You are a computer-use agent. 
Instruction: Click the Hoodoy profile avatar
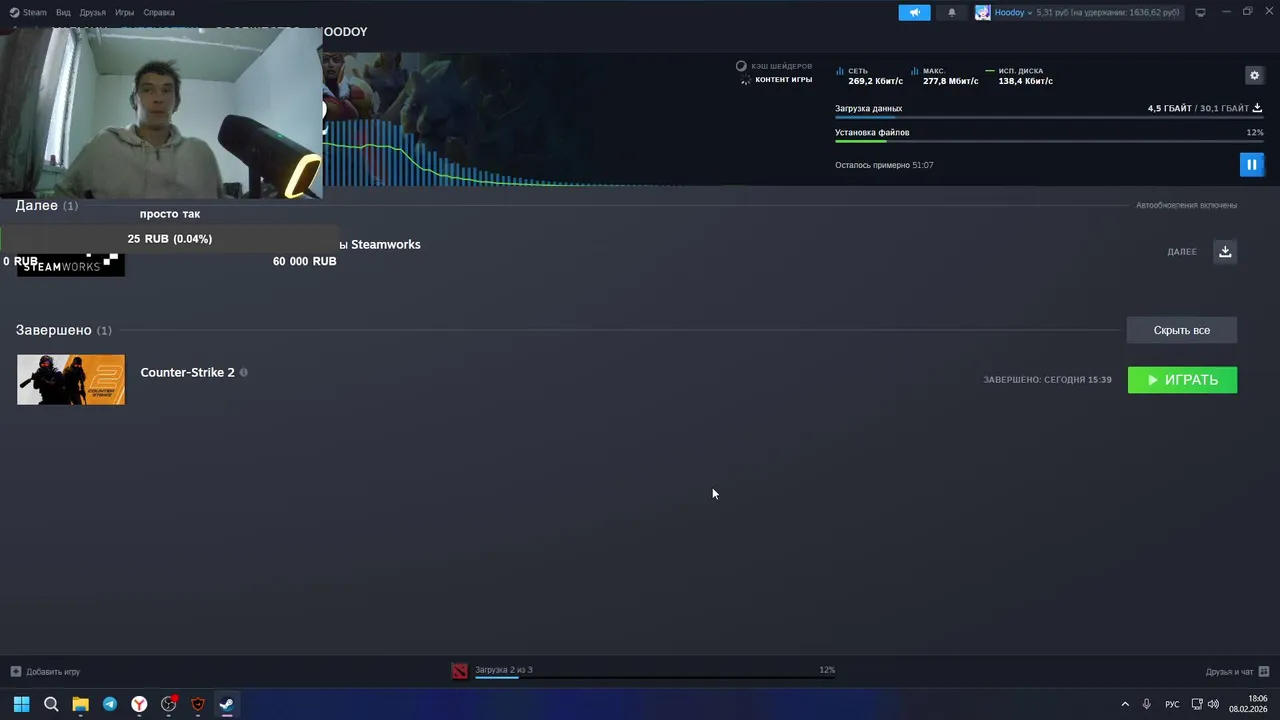(983, 13)
